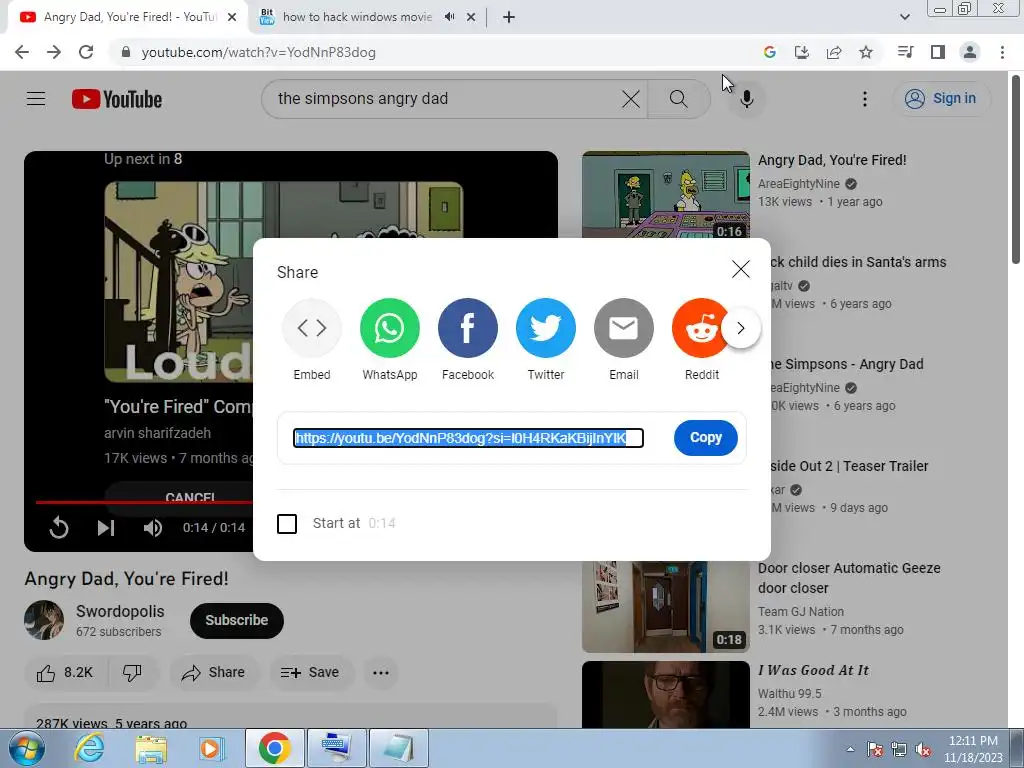
Task: Open YouTube settings three-dot menu
Action: click(865, 99)
